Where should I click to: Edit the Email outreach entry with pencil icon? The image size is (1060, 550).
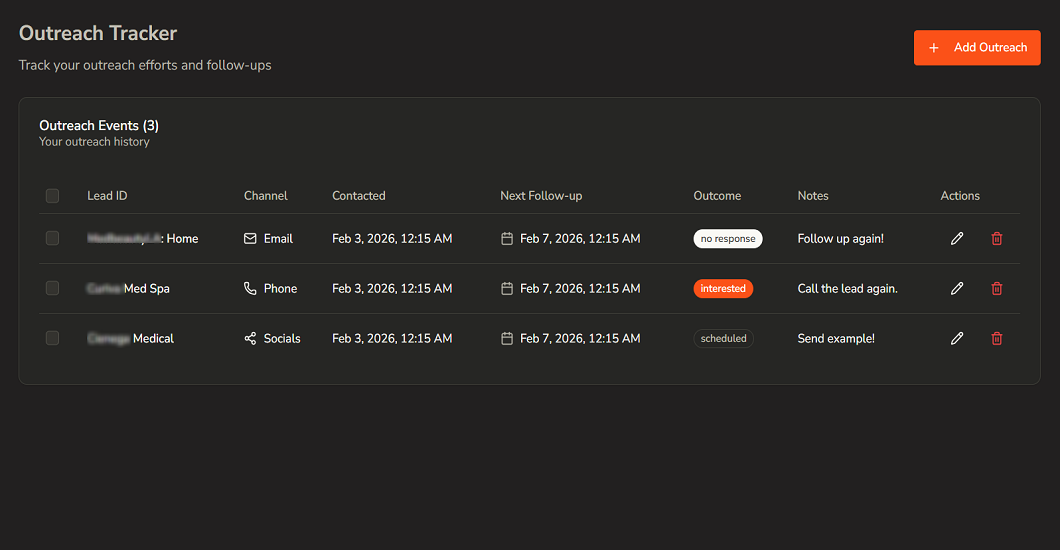[x=957, y=238]
